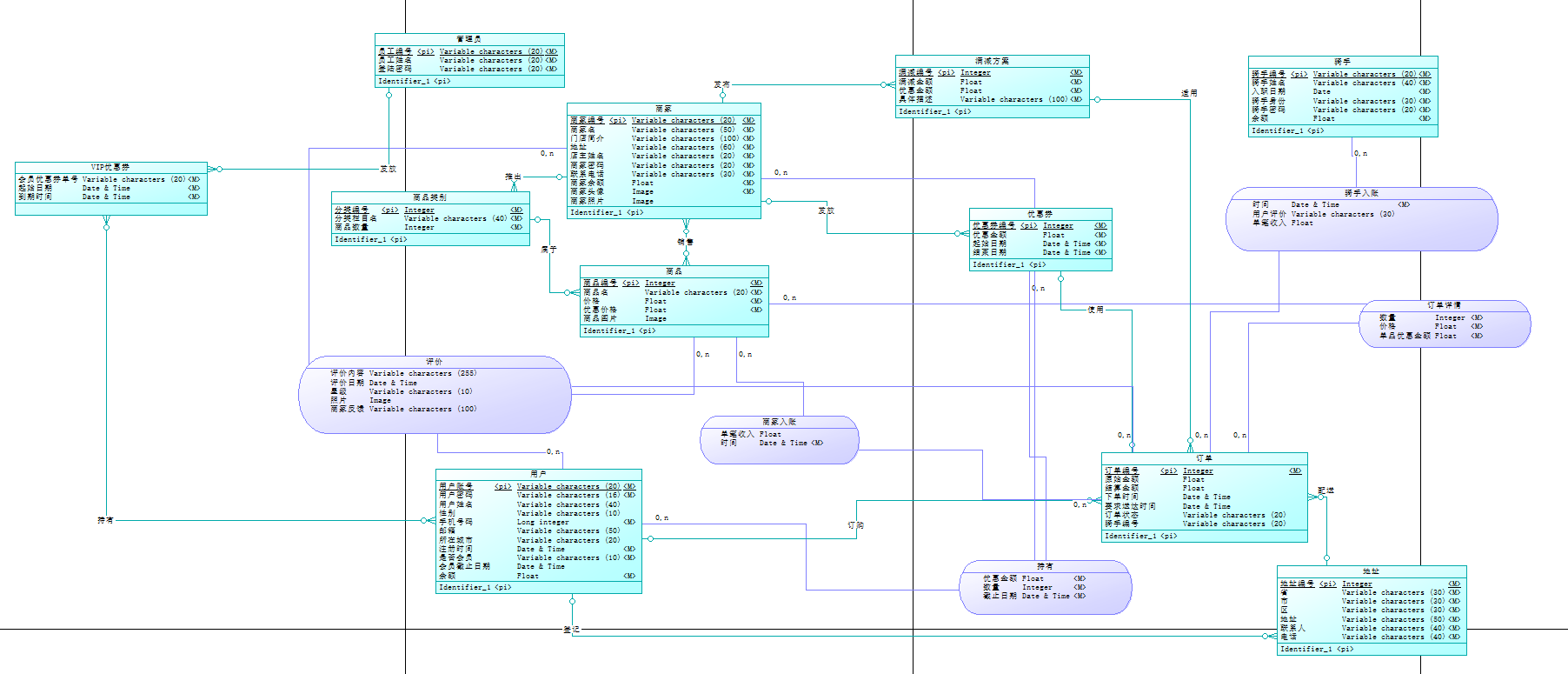The width and height of the screenshot is (1568, 674).
Task: Select the 骑手入账 association shape
Action: pos(1361,219)
